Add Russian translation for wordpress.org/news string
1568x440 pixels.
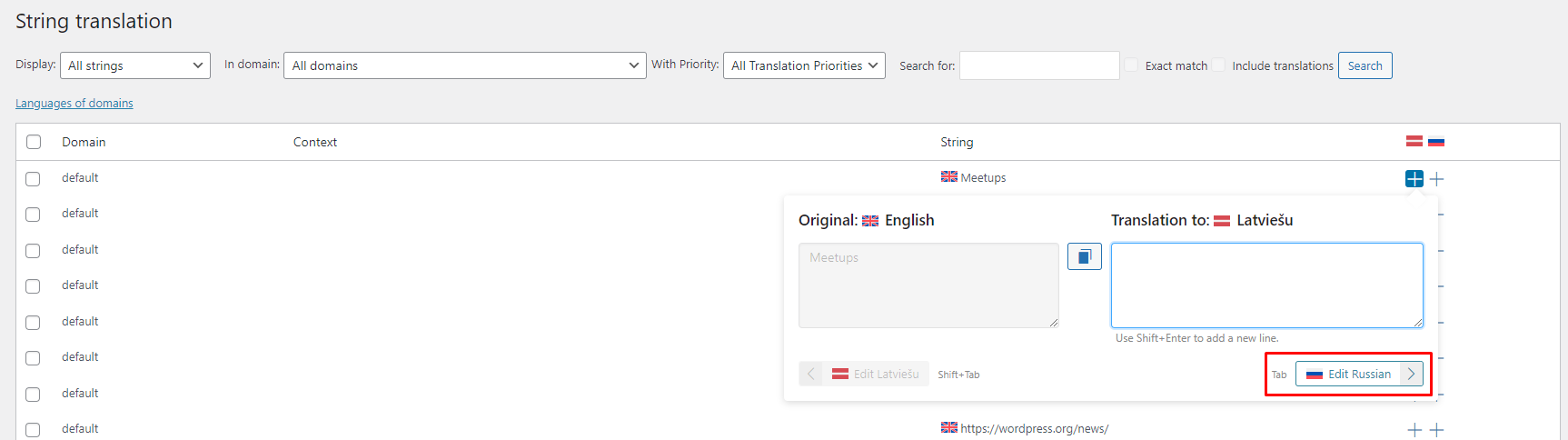click(1436, 430)
